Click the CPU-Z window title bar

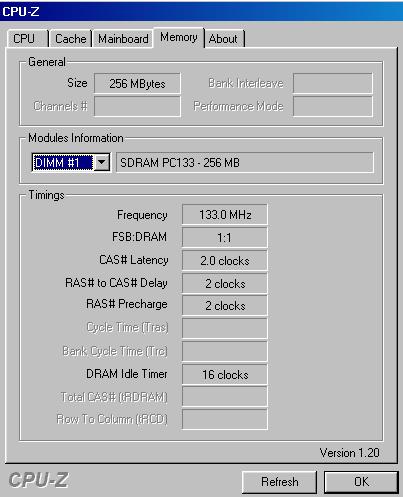click(x=201, y=11)
